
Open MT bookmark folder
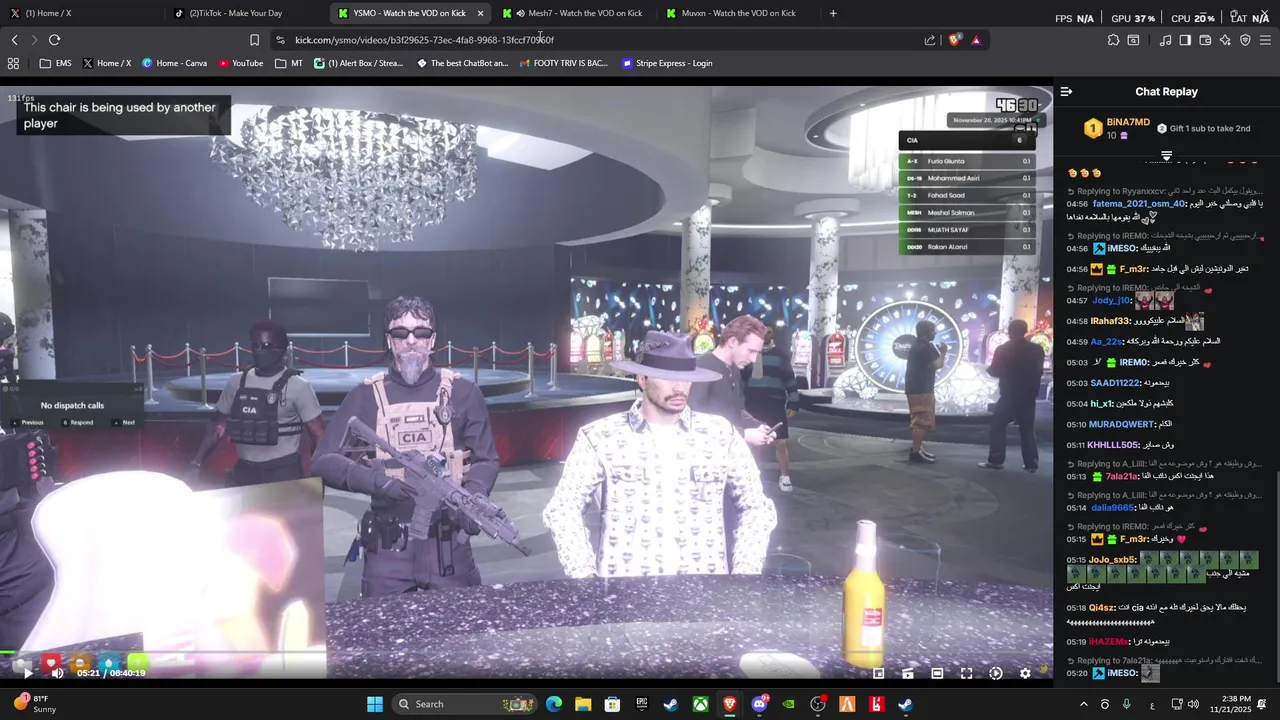click(x=288, y=63)
